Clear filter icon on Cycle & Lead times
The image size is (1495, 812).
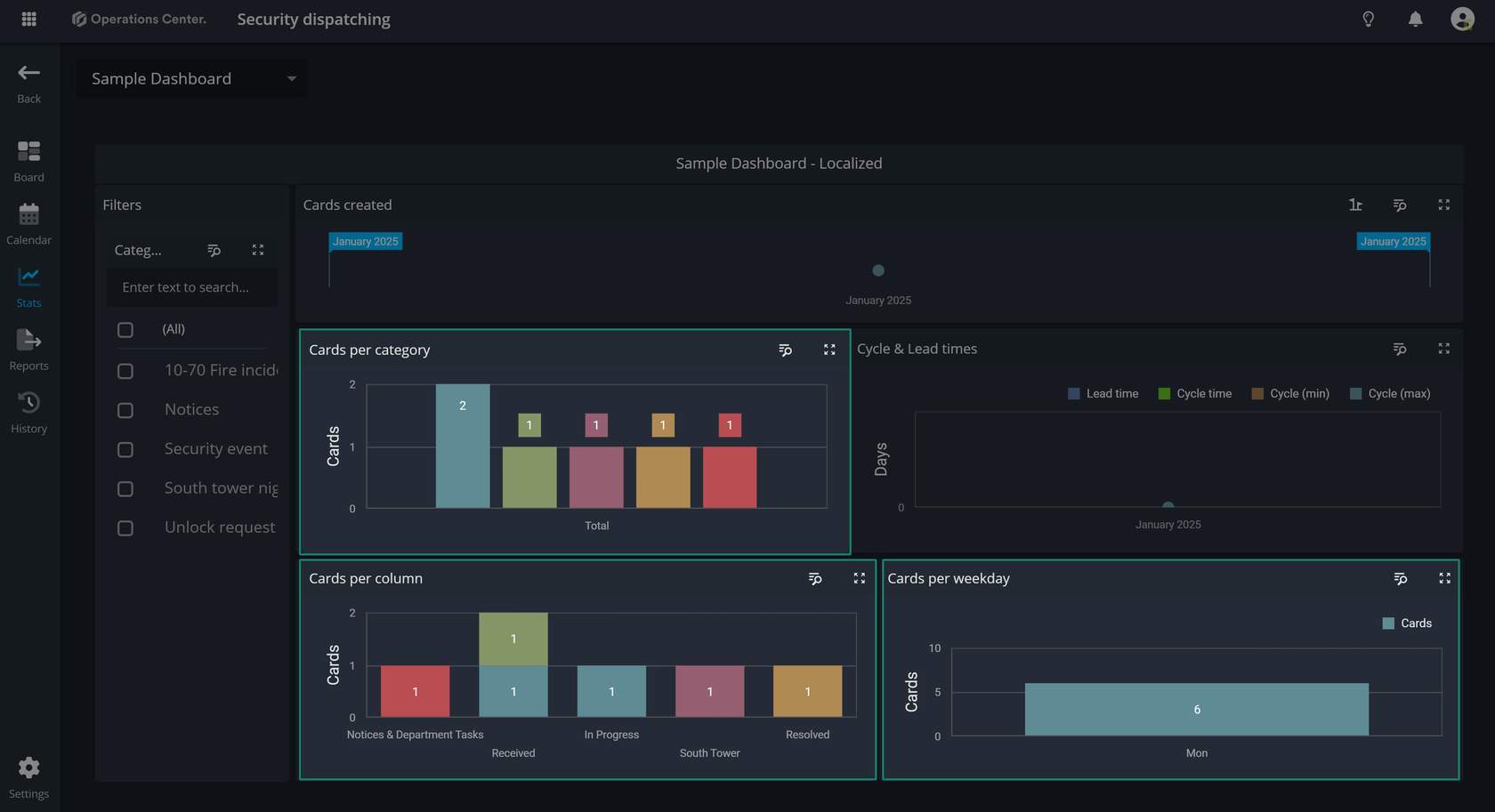click(x=1399, y=350)
